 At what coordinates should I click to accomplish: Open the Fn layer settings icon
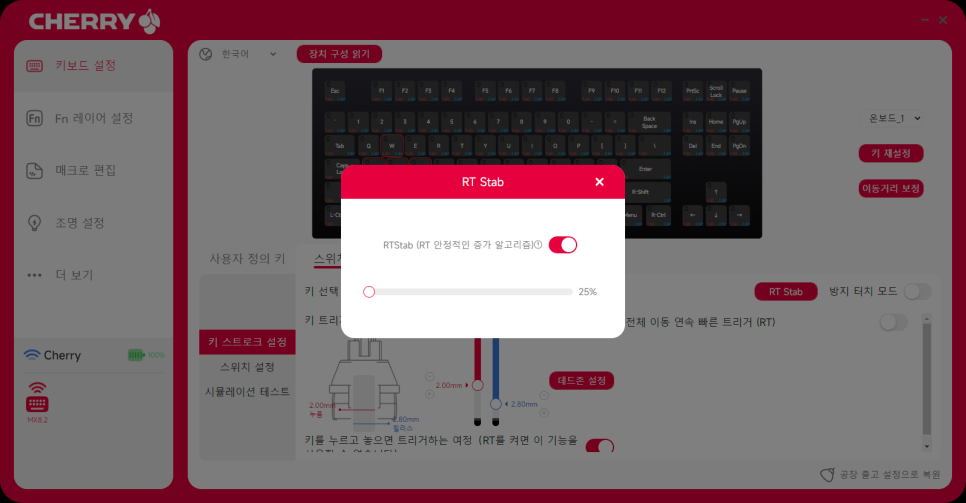coord(34,118)
